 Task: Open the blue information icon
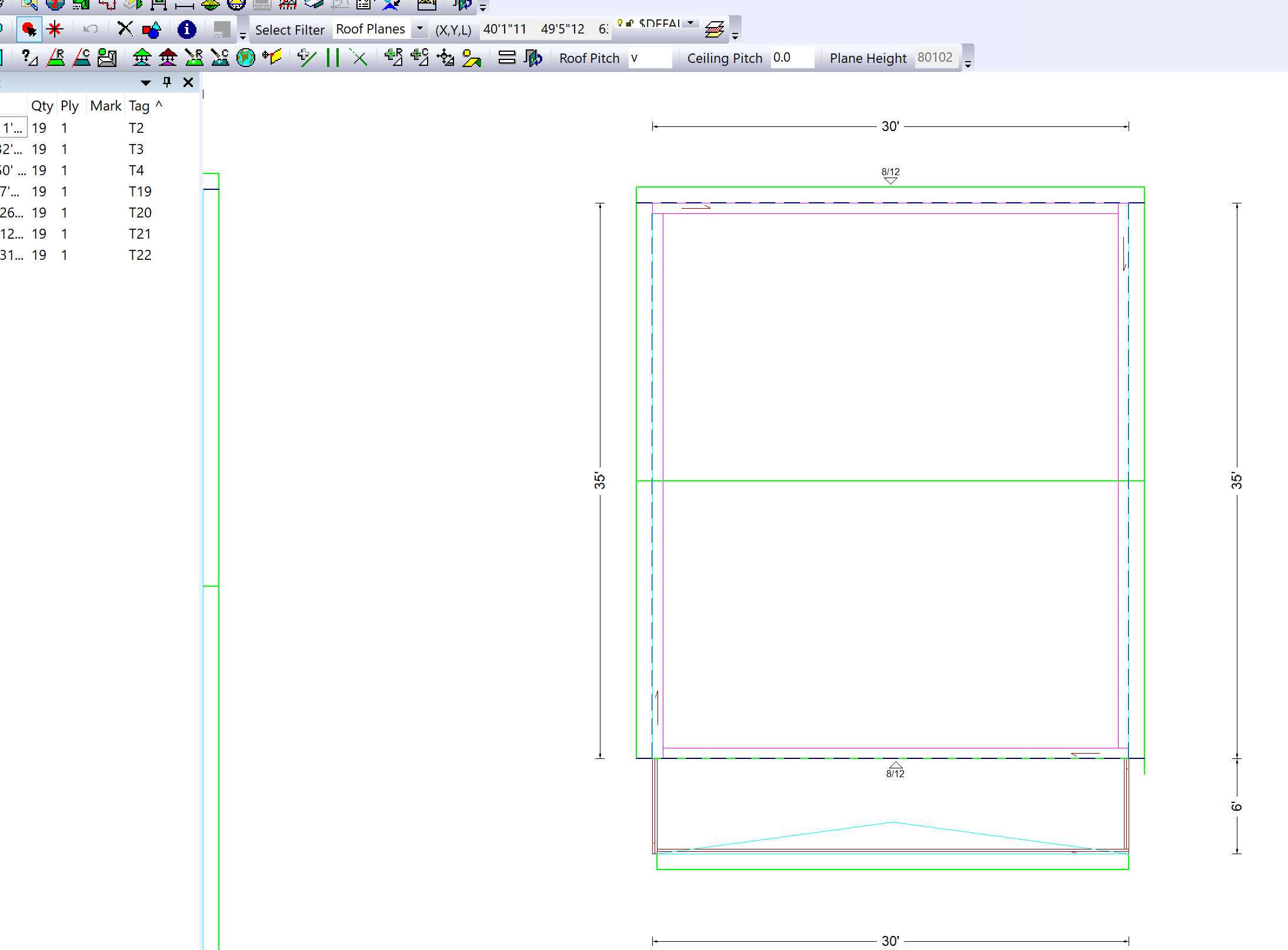point(186,29)
